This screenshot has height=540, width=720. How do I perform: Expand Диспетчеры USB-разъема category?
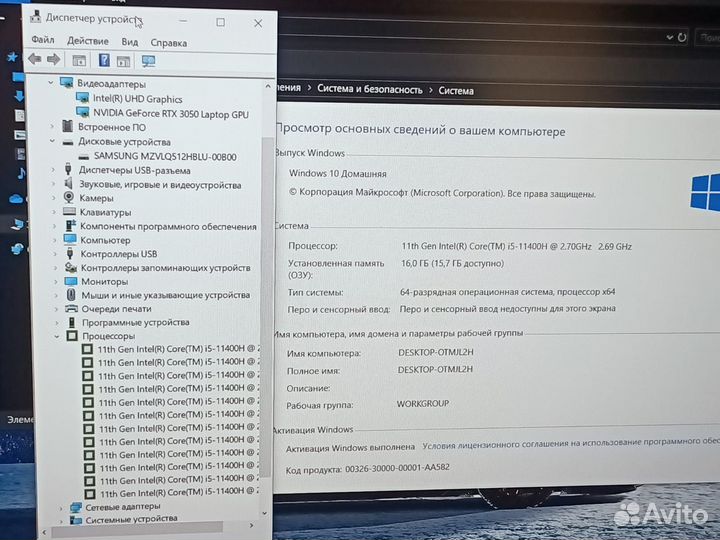(53, 169)
